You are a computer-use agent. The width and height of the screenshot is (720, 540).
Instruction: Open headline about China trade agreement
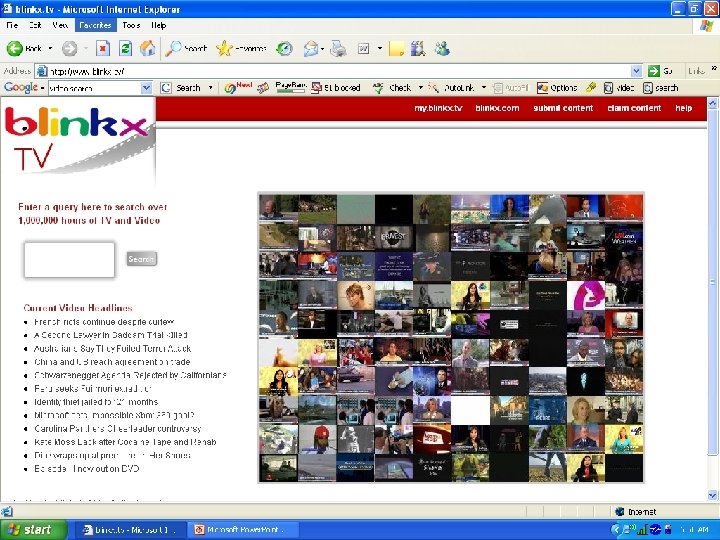point(112,362)
